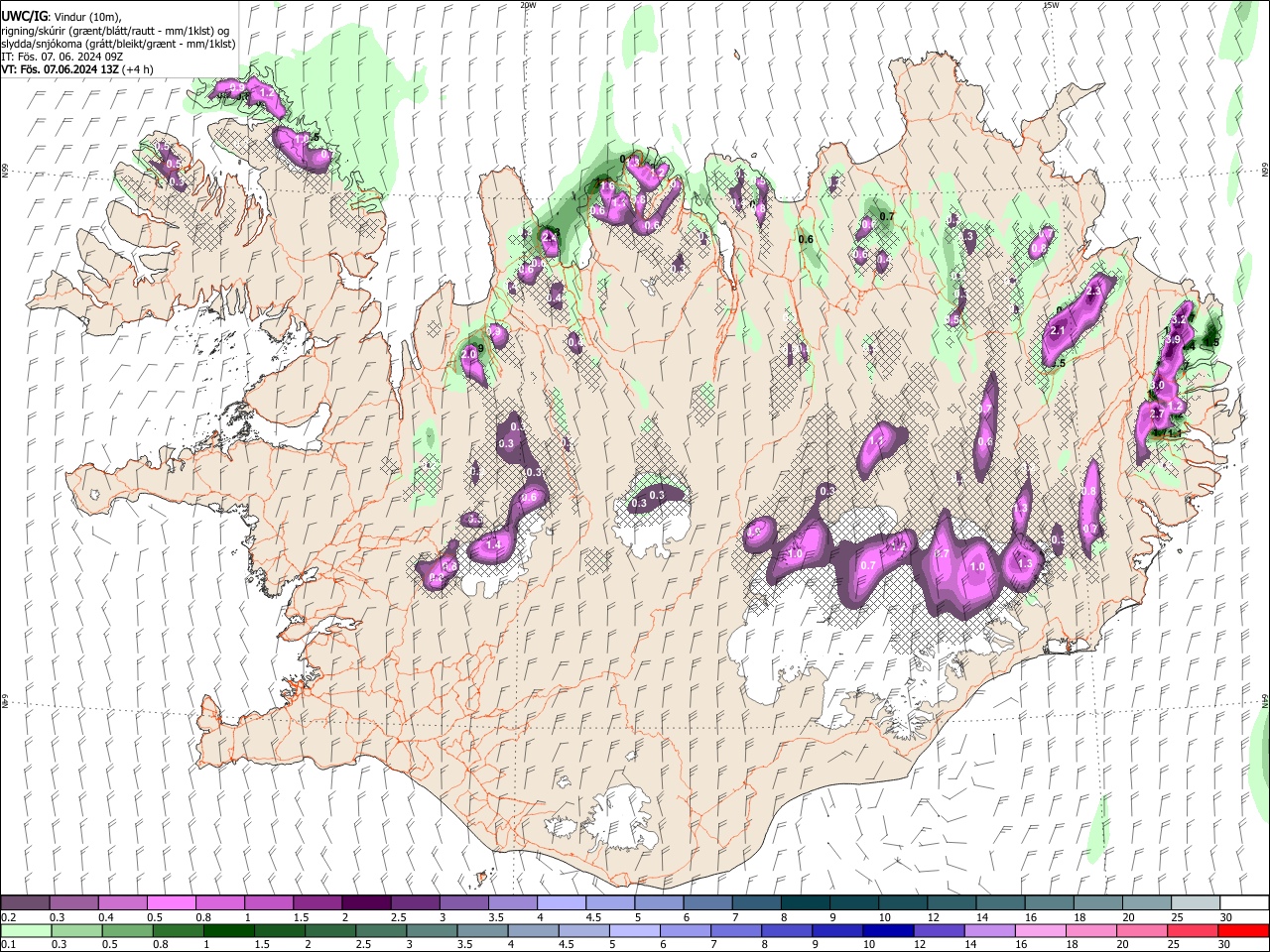Click the 'slydda/snjókoma' legend description line
The image size is (1270, 952).
[118, 44]
